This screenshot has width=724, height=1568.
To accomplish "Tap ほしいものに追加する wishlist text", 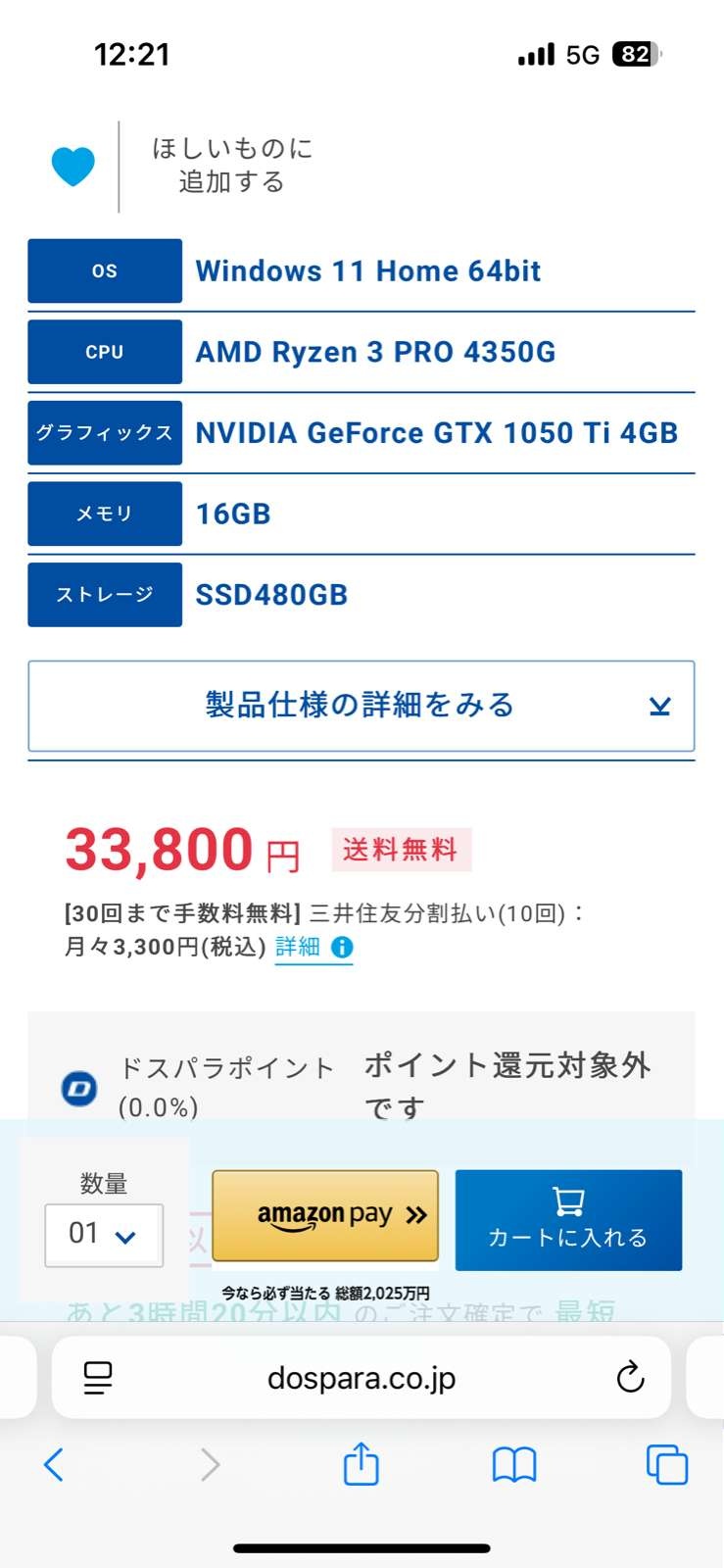I will click(232, 166).
